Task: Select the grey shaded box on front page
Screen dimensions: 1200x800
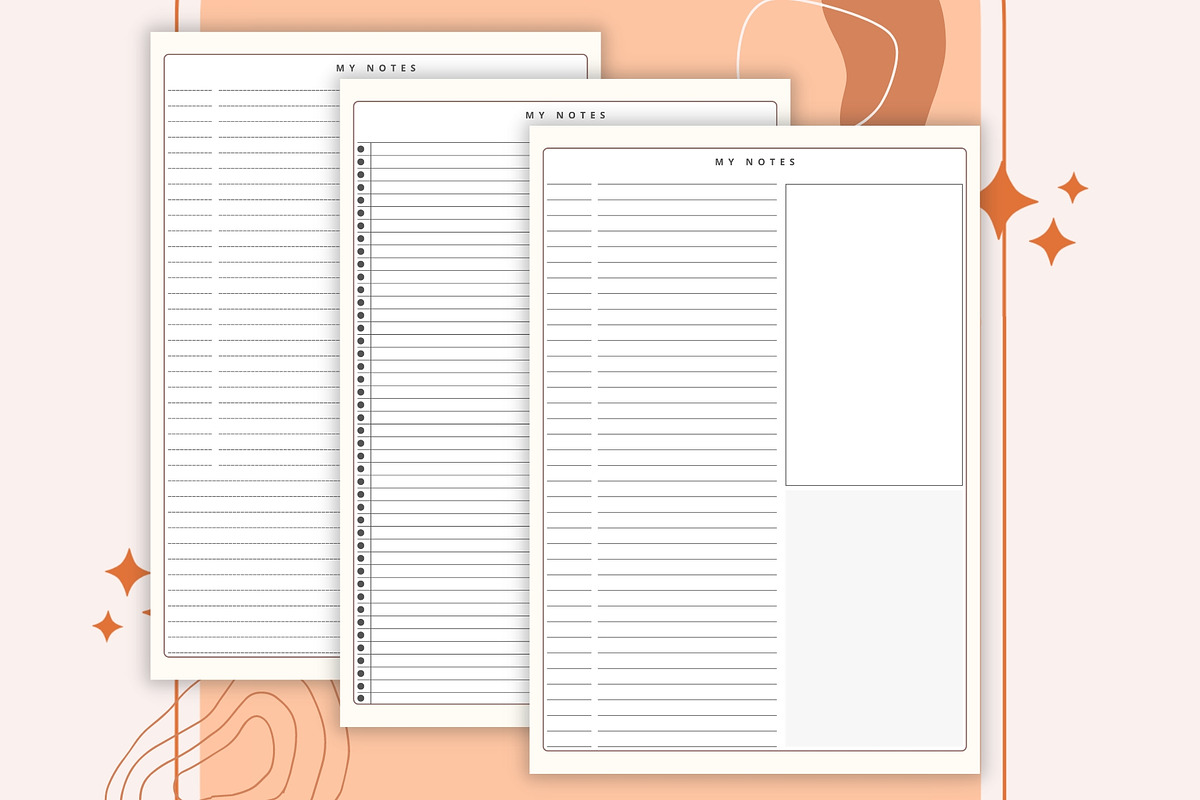Action: (x=874, y=616)
